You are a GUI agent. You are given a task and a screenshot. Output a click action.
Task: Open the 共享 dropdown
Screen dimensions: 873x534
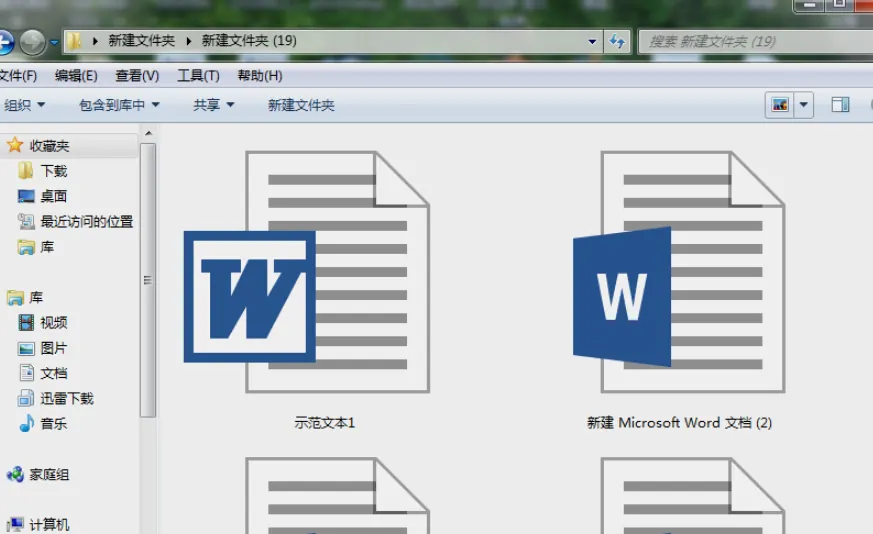pos(213,105)
